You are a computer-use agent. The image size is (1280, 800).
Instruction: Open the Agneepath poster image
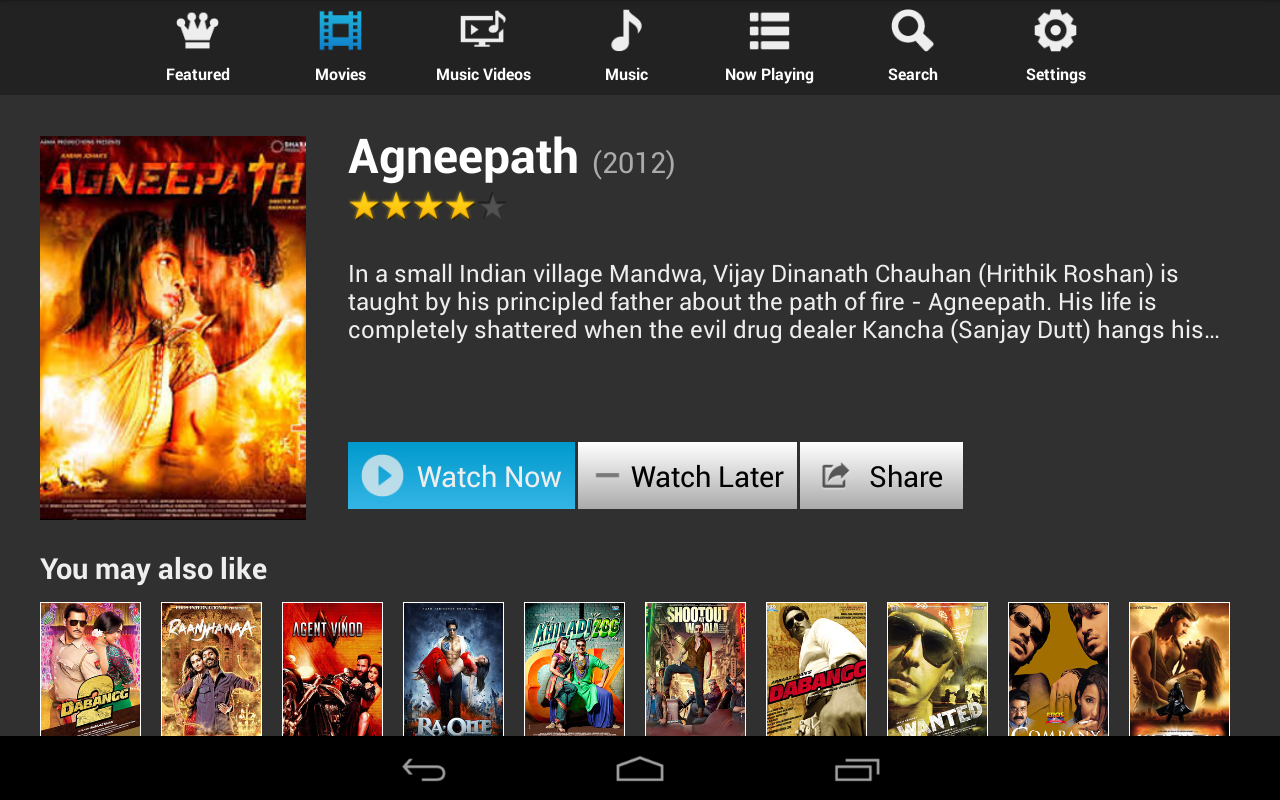pyautogui.click(x=173, y=328)
